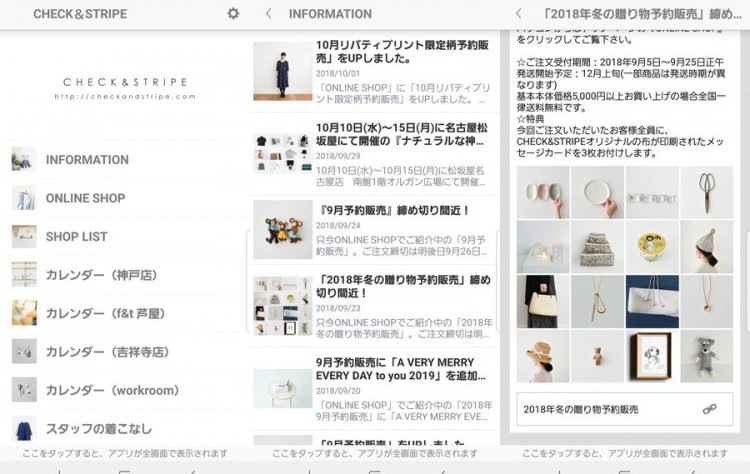Click the calendar thumbnail for A VERY MERRY news

click(283, 388)
